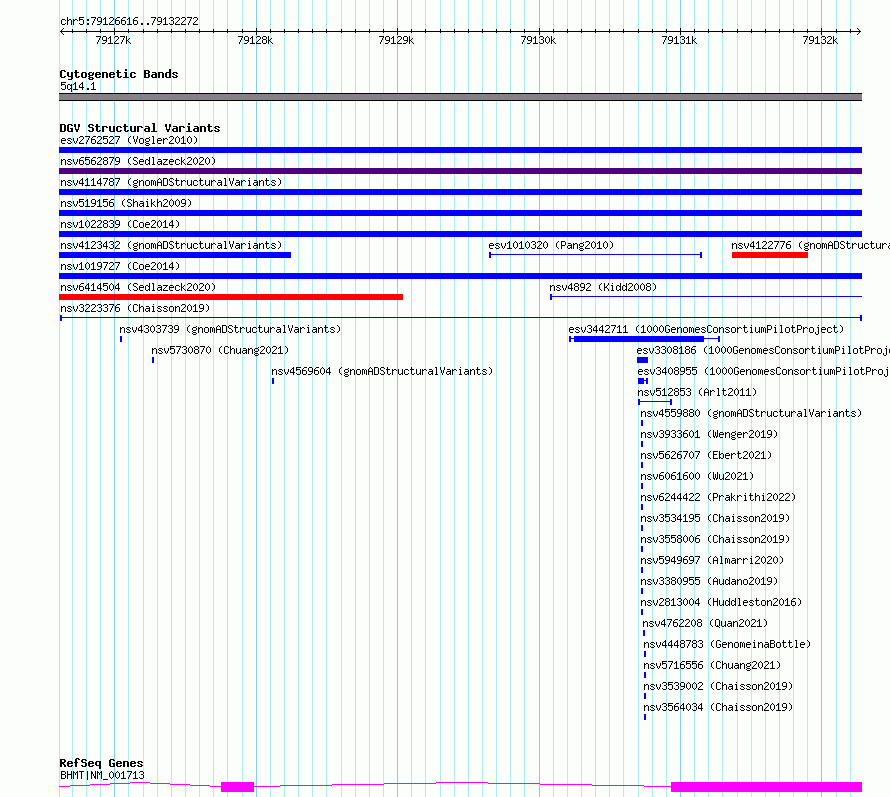Click nsv2813004 (Huddleston2016) label

click(x=721, y=602)
